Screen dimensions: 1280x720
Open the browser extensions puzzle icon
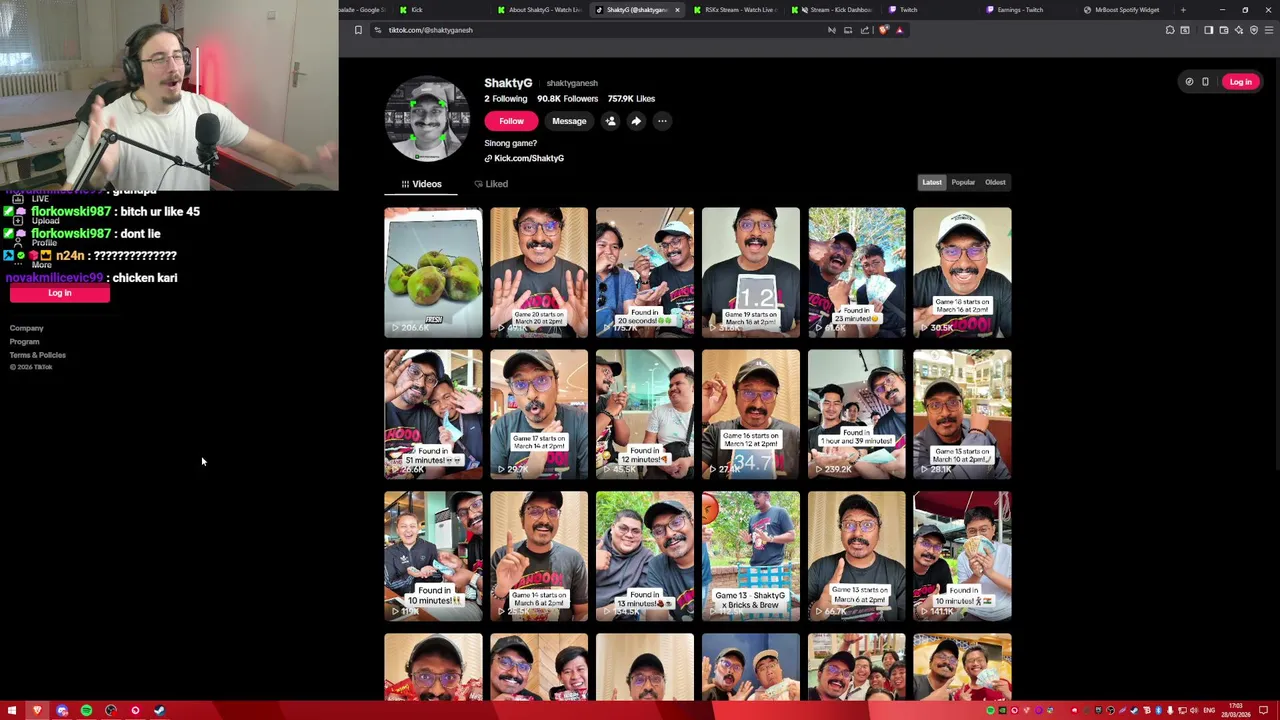click(1170, 30)
